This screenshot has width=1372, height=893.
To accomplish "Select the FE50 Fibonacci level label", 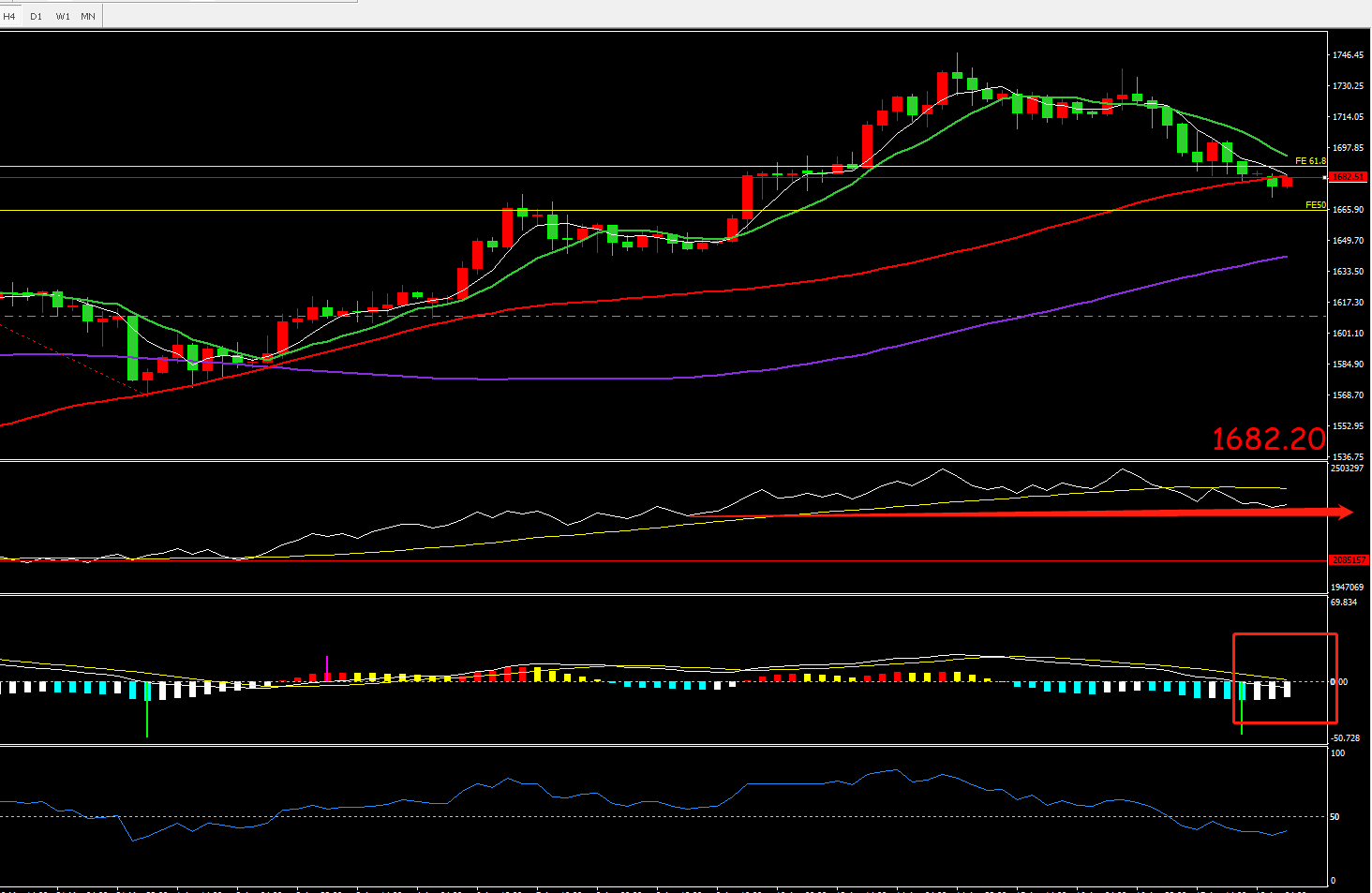I will [1316, 204].
